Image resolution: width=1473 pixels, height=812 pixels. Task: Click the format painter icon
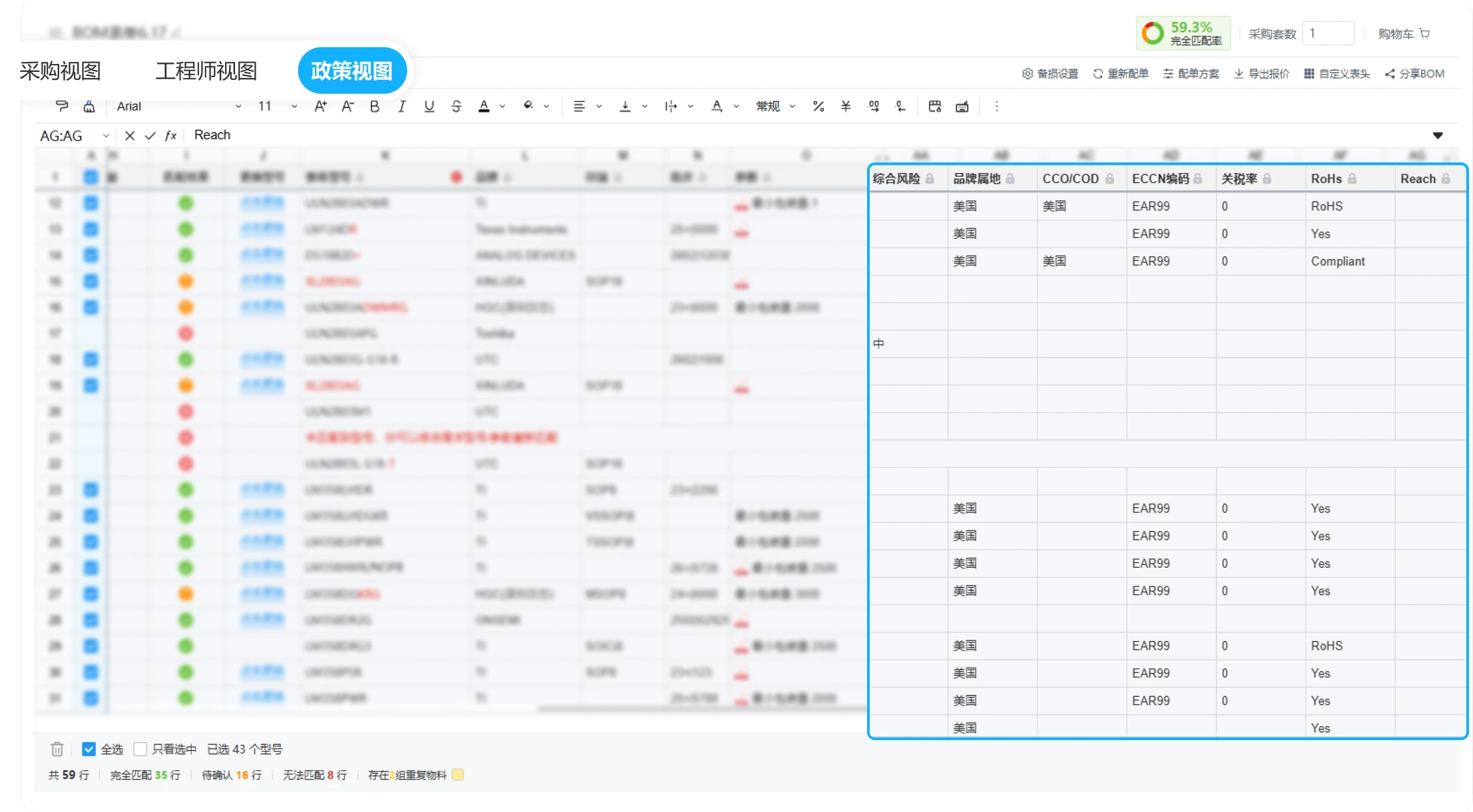pyautogui.click(x=62, y=106)
